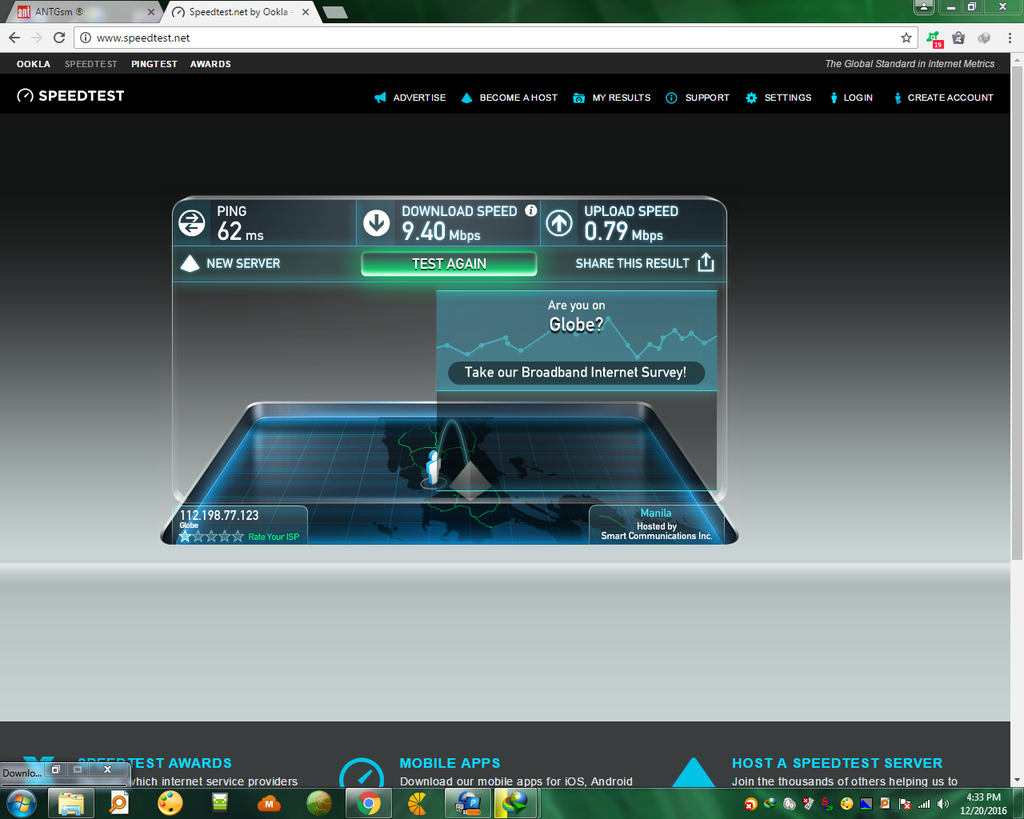Open the magnifier document taskbar icon
This screenshot has height=819, width=1024.
point(120,803)
